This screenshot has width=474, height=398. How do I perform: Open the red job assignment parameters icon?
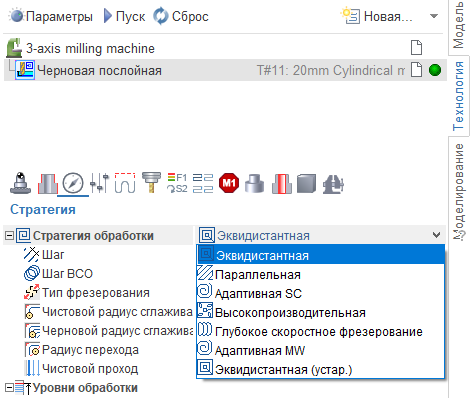point(47,183)
